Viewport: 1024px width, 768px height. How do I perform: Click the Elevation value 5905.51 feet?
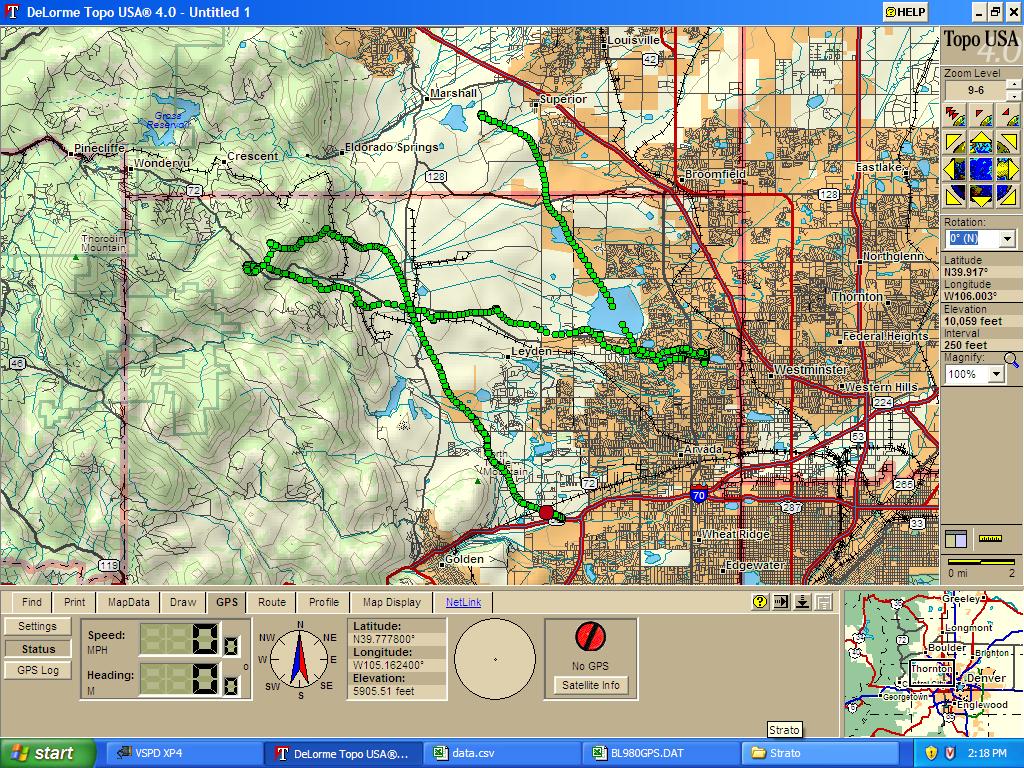click(383, 690)
